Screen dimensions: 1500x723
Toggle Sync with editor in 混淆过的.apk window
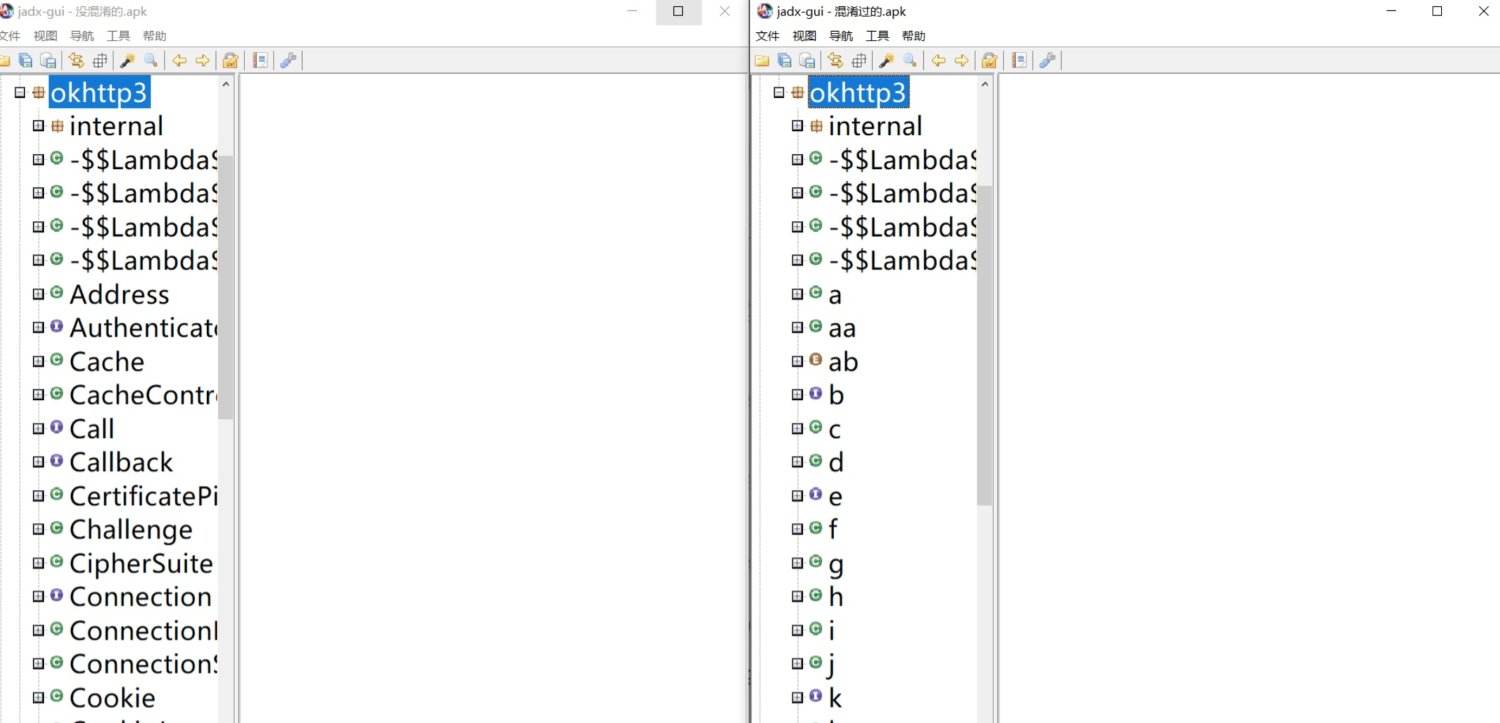click(x=835, y=61)
